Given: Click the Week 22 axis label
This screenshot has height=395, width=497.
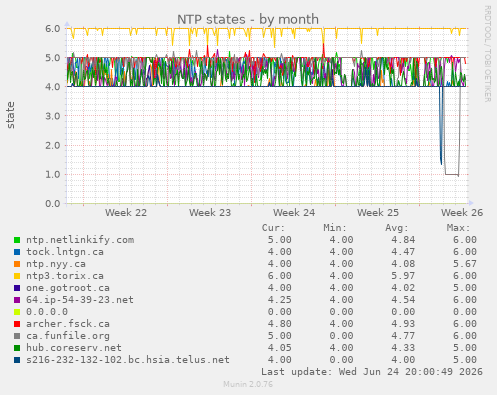Looking at the screenshot, I should coord(126,213).
